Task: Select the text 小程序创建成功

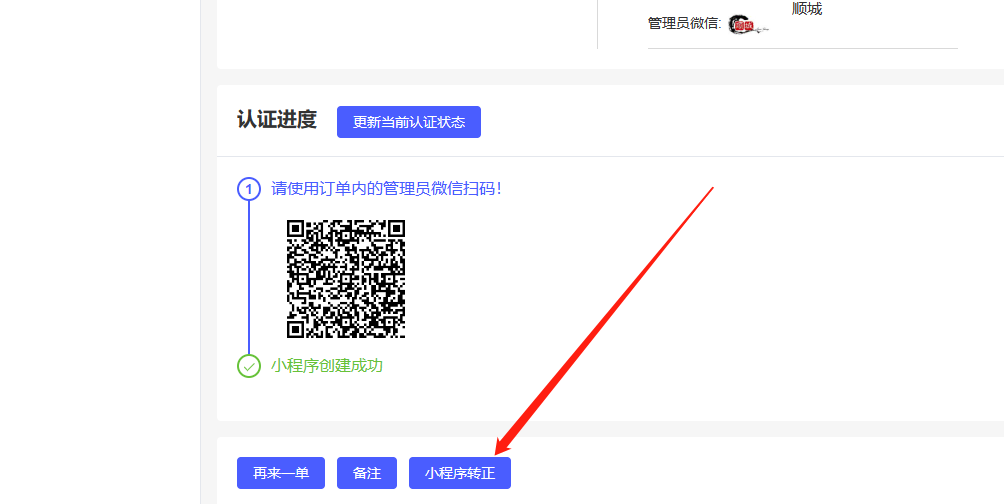Action: (x=327, y=366)
